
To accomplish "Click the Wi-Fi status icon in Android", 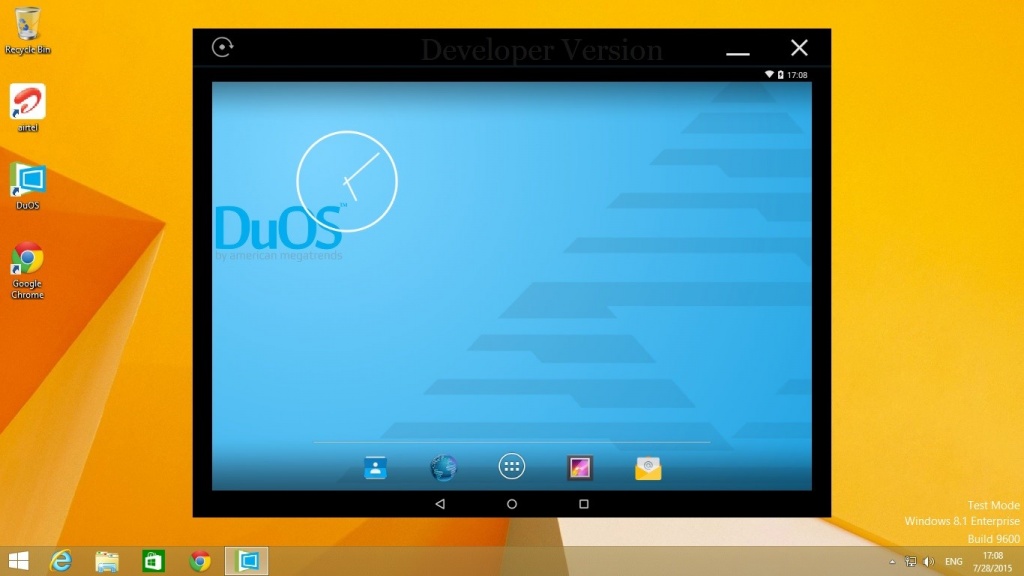I will 769,74.
